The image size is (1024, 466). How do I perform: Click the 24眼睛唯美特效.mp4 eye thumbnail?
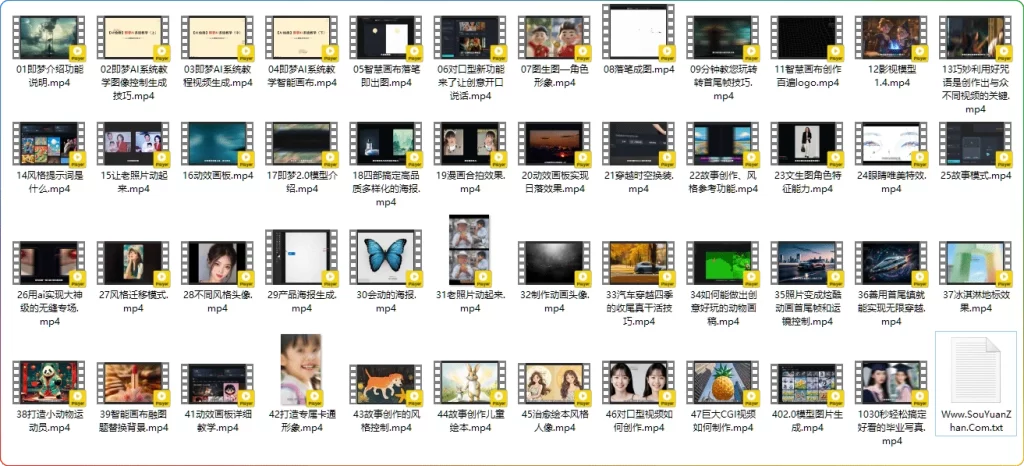pos(891,144)
